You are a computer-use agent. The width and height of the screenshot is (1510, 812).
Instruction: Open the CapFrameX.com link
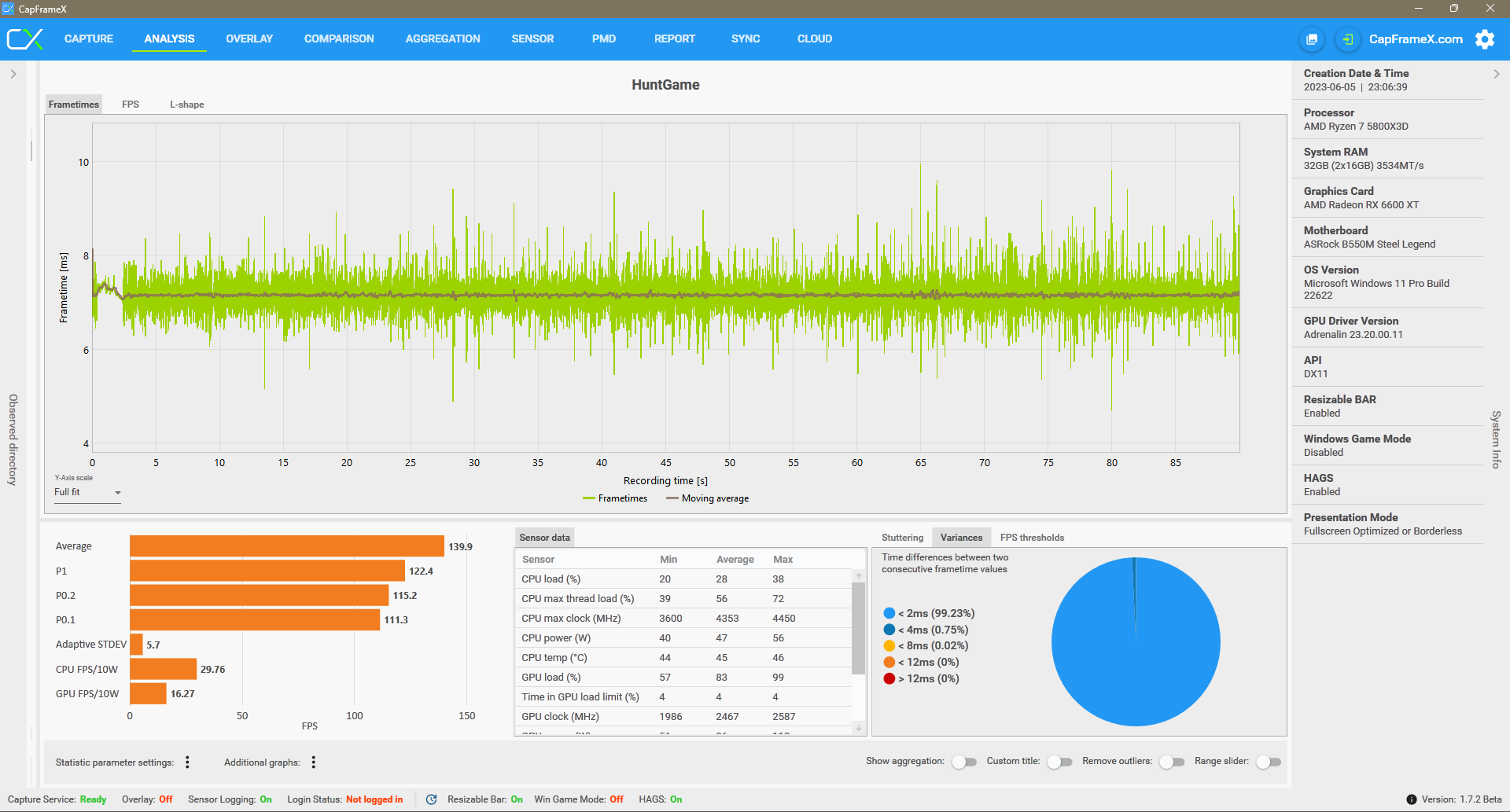click(x=1416, y=39)
